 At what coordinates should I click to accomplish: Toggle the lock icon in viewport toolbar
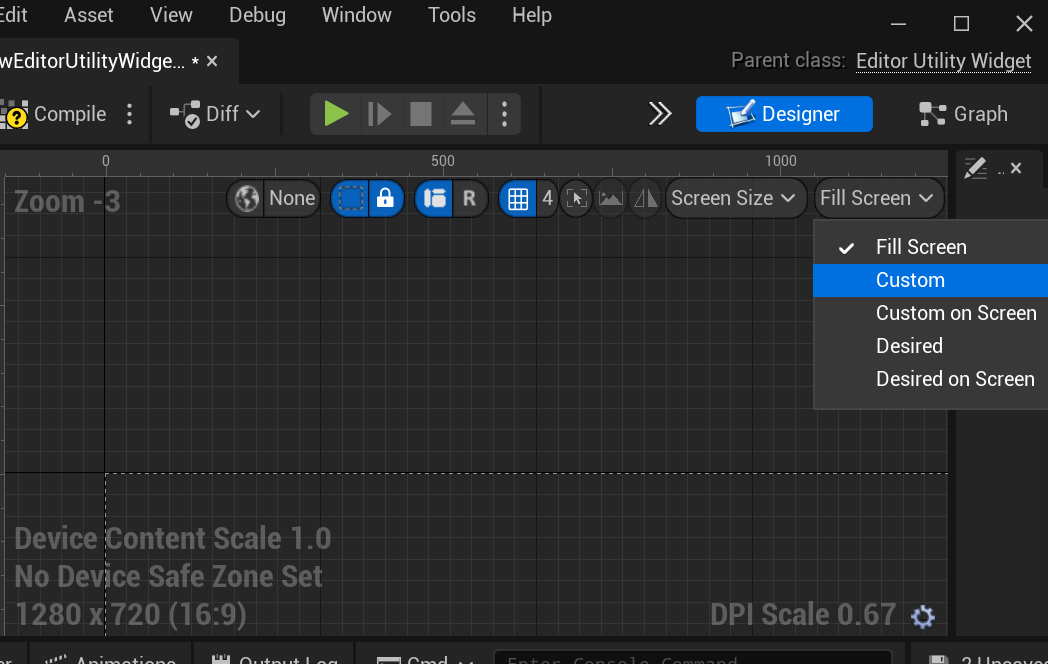(x=386, y=199)
